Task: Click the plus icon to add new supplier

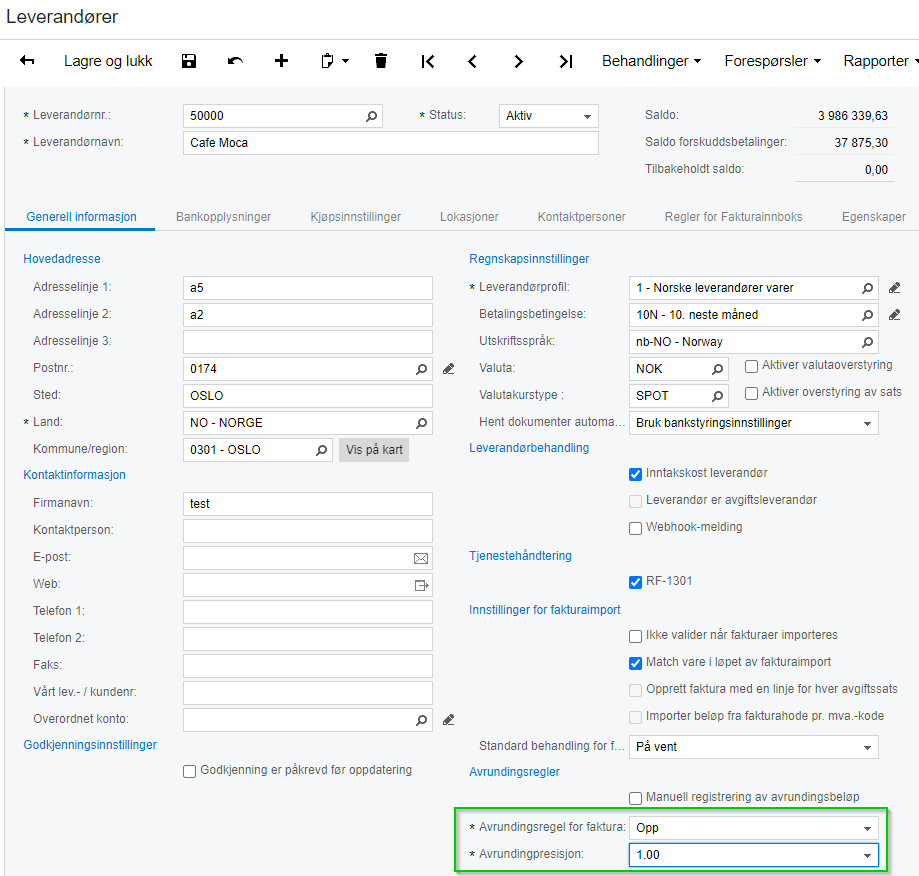Action: click(x=281, y=61)
